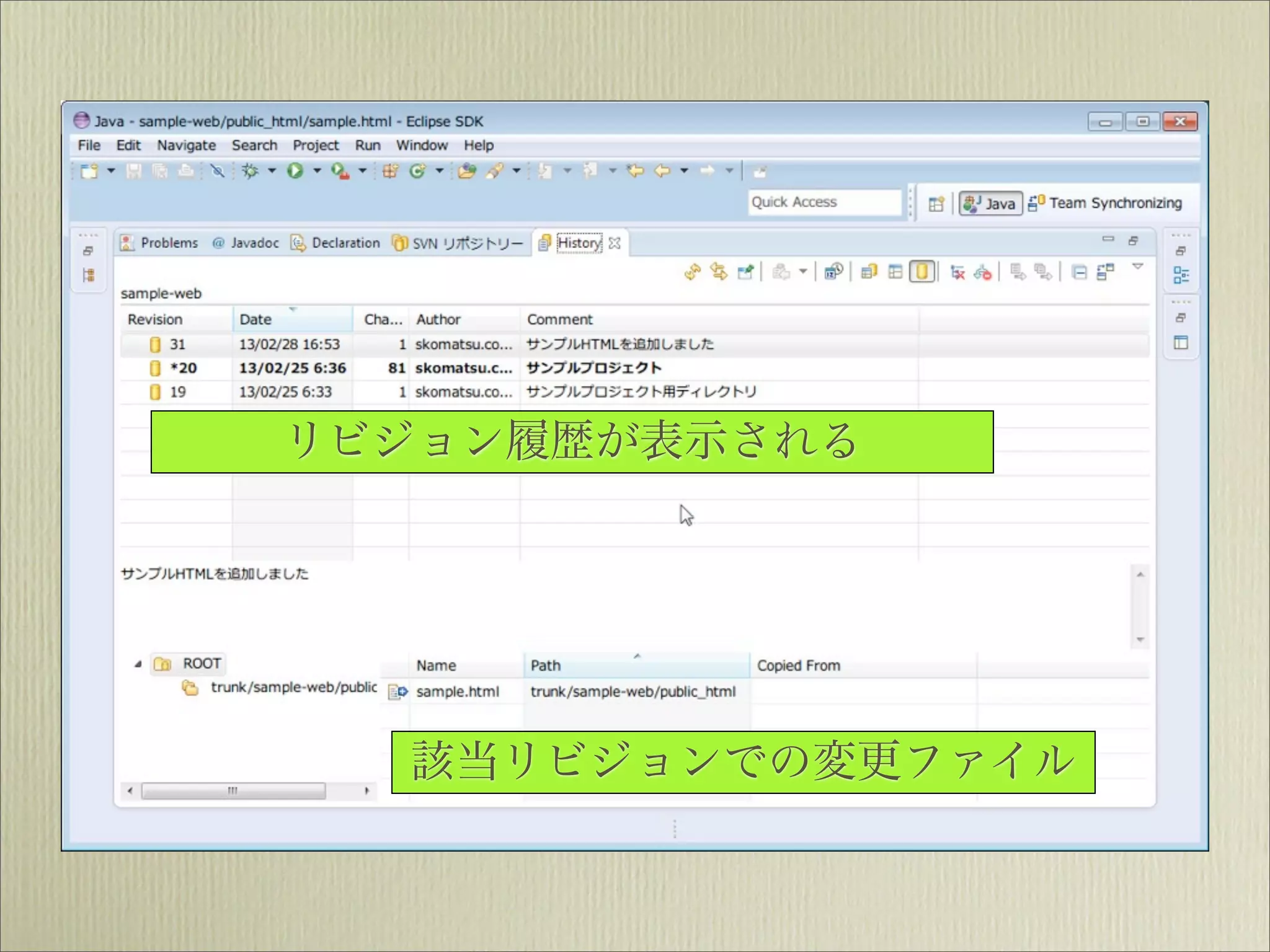Open Back history dropdown arrow

coord(684,170)
